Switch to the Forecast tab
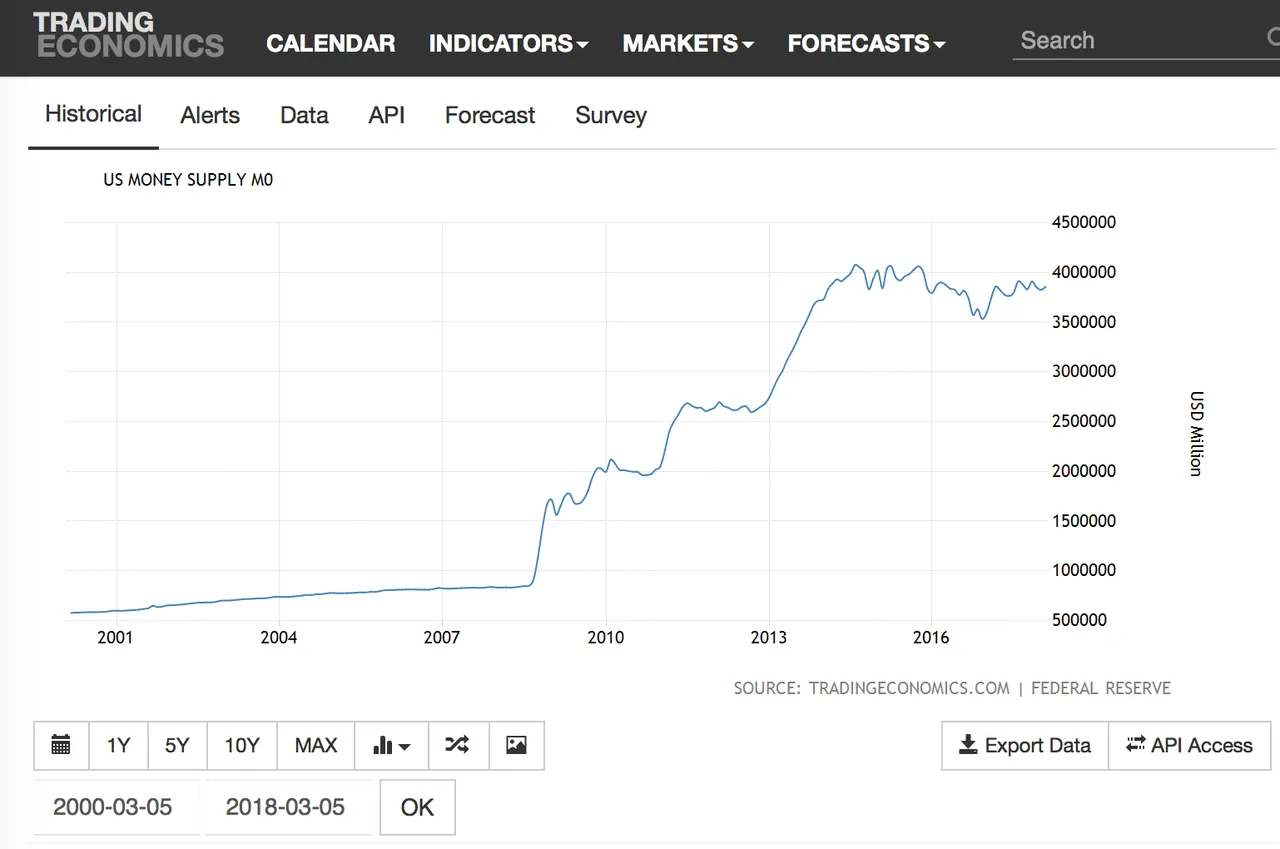Screen dimensions: 1280x849 [490, 115]
